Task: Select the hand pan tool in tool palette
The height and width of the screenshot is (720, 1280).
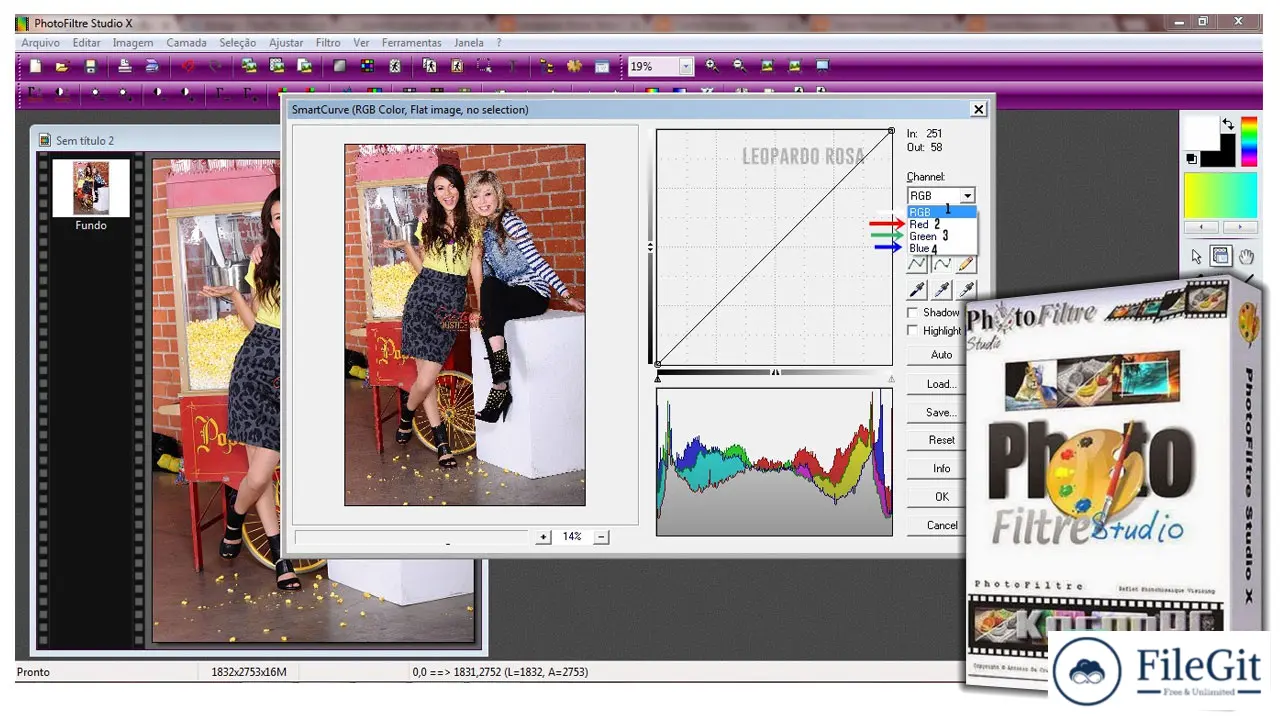Action: (1246, 256)
